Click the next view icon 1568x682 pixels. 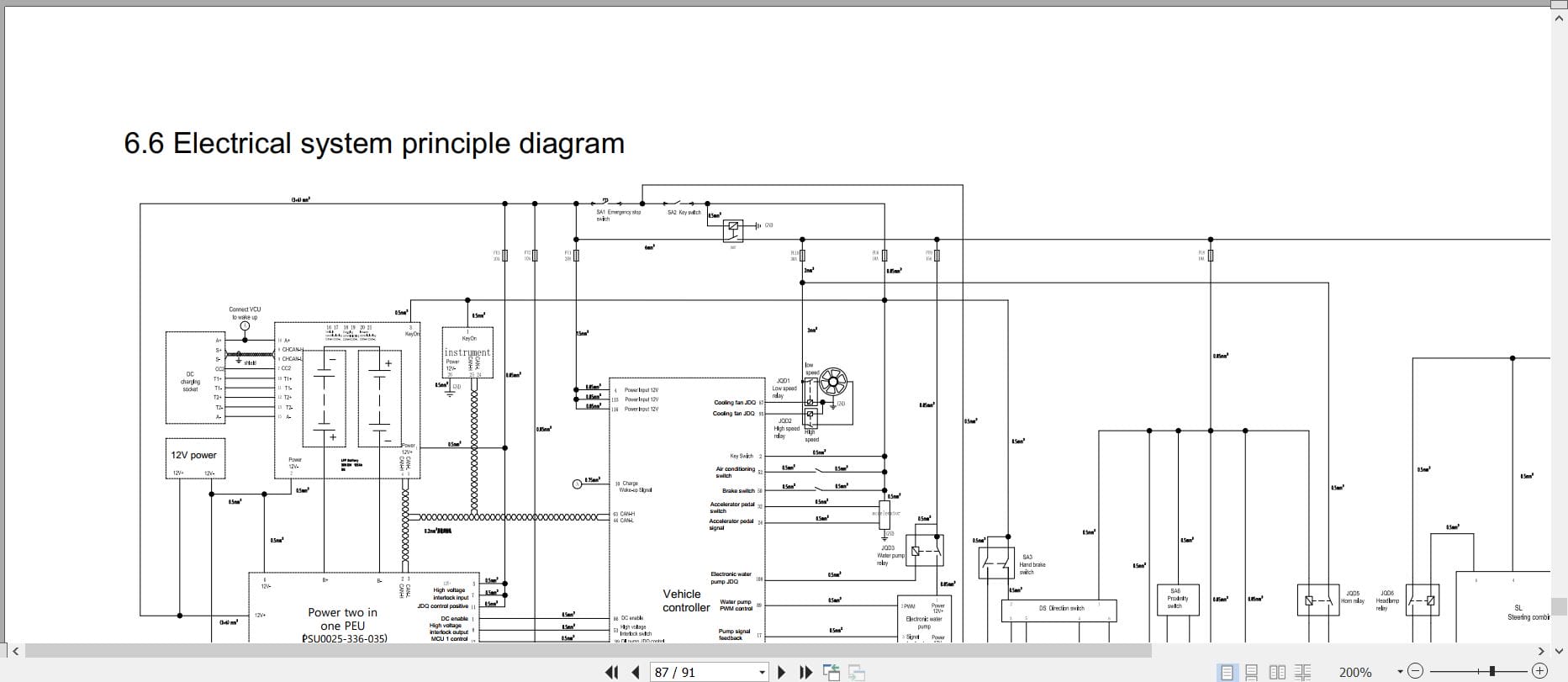pos(857,672)
